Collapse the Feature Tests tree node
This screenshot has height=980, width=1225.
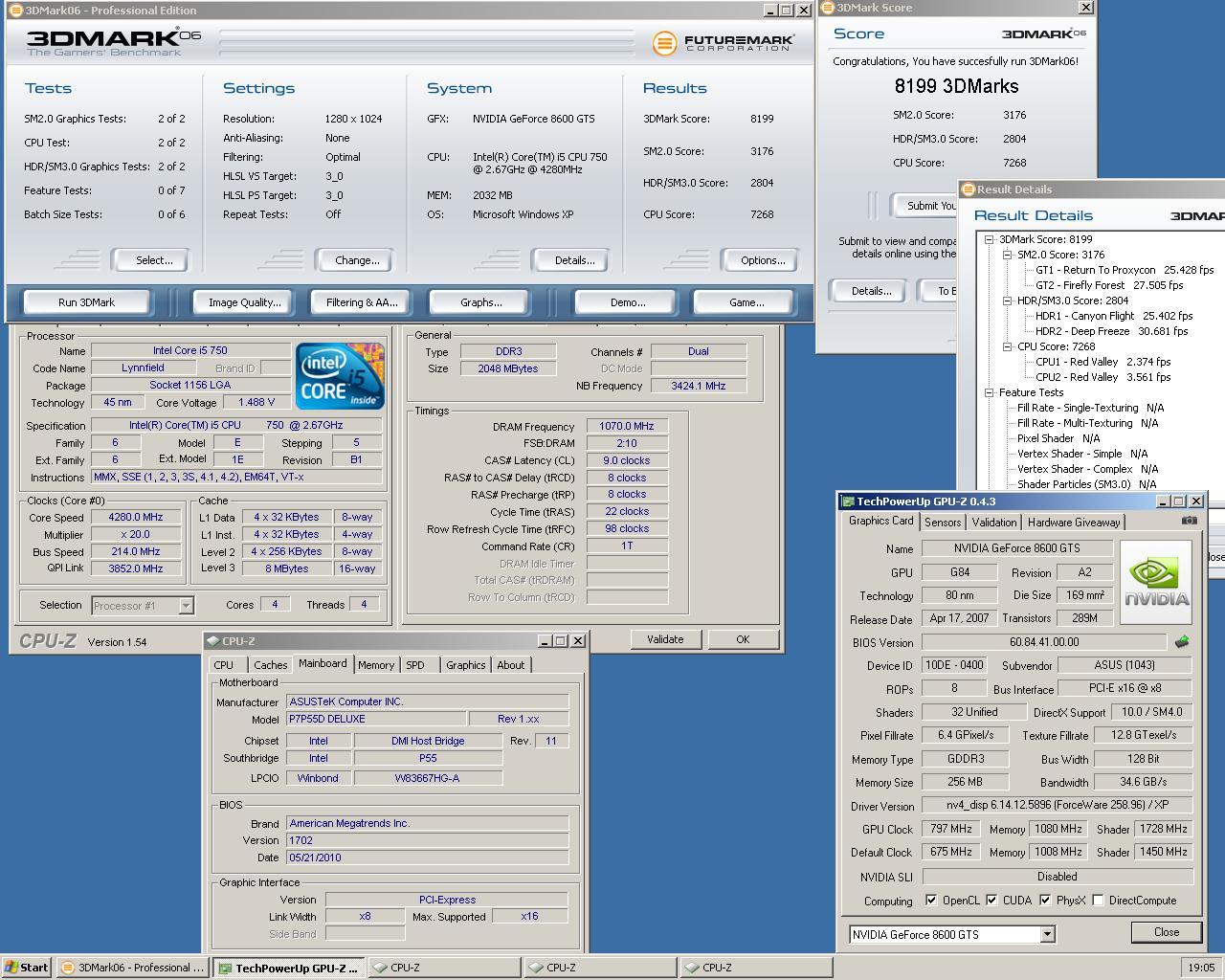point(990,392)
